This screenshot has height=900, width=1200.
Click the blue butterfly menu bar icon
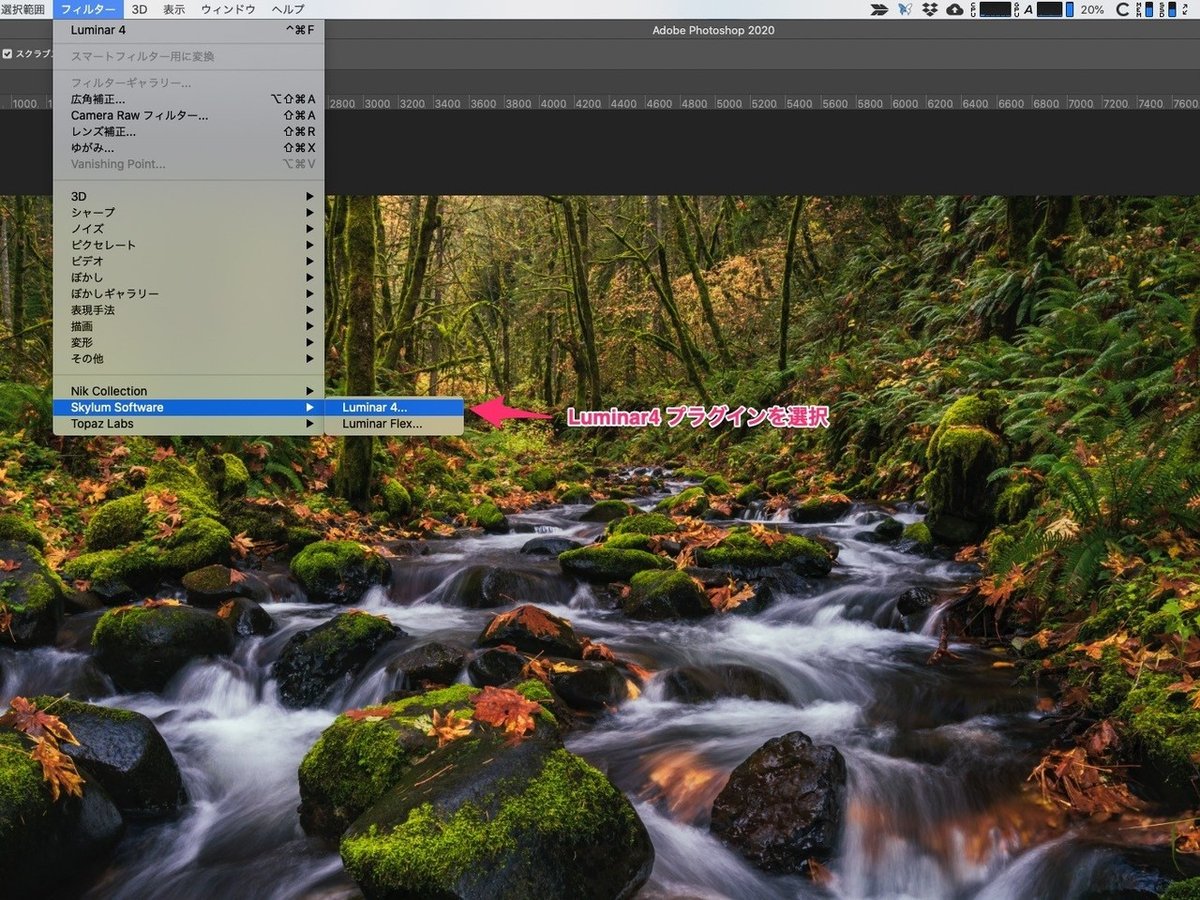pyautogui.click(x=905, y=9)
